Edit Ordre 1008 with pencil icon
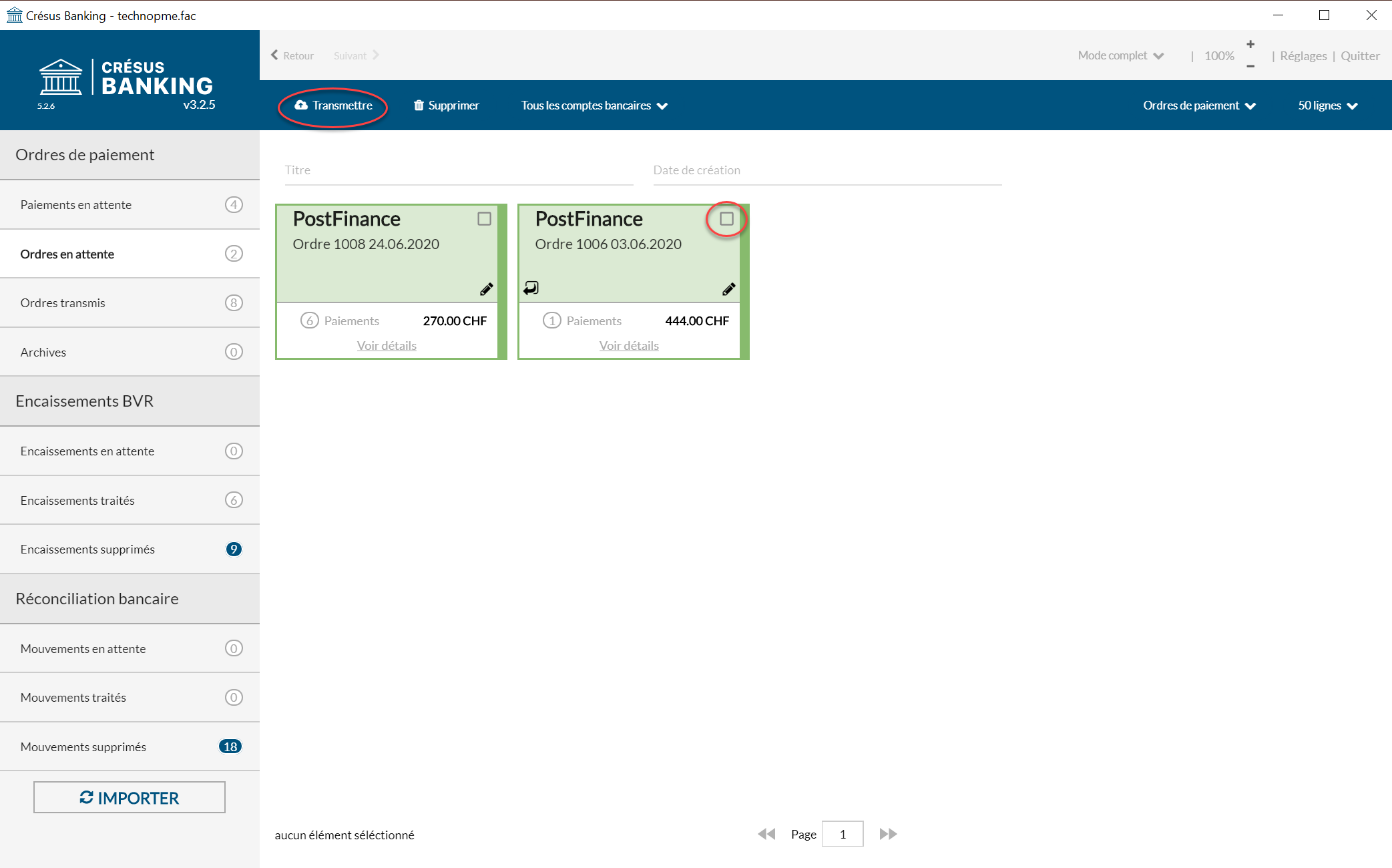 click(x=486, y=289)
